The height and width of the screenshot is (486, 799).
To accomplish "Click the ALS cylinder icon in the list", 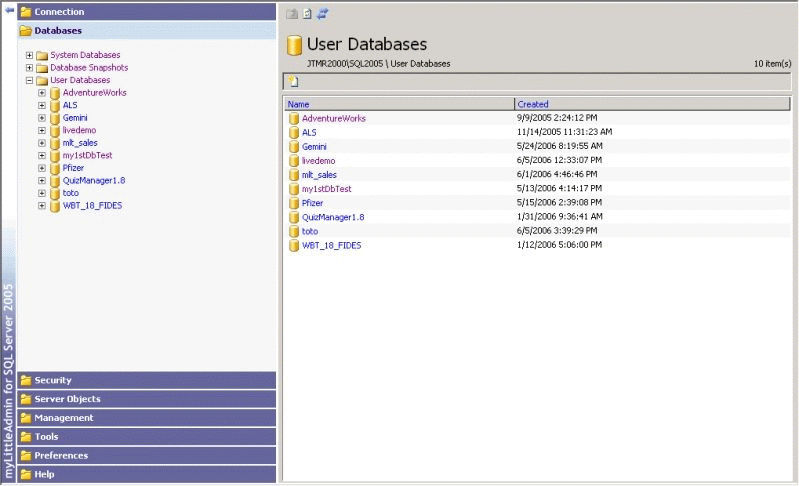I will click(294, 132).
